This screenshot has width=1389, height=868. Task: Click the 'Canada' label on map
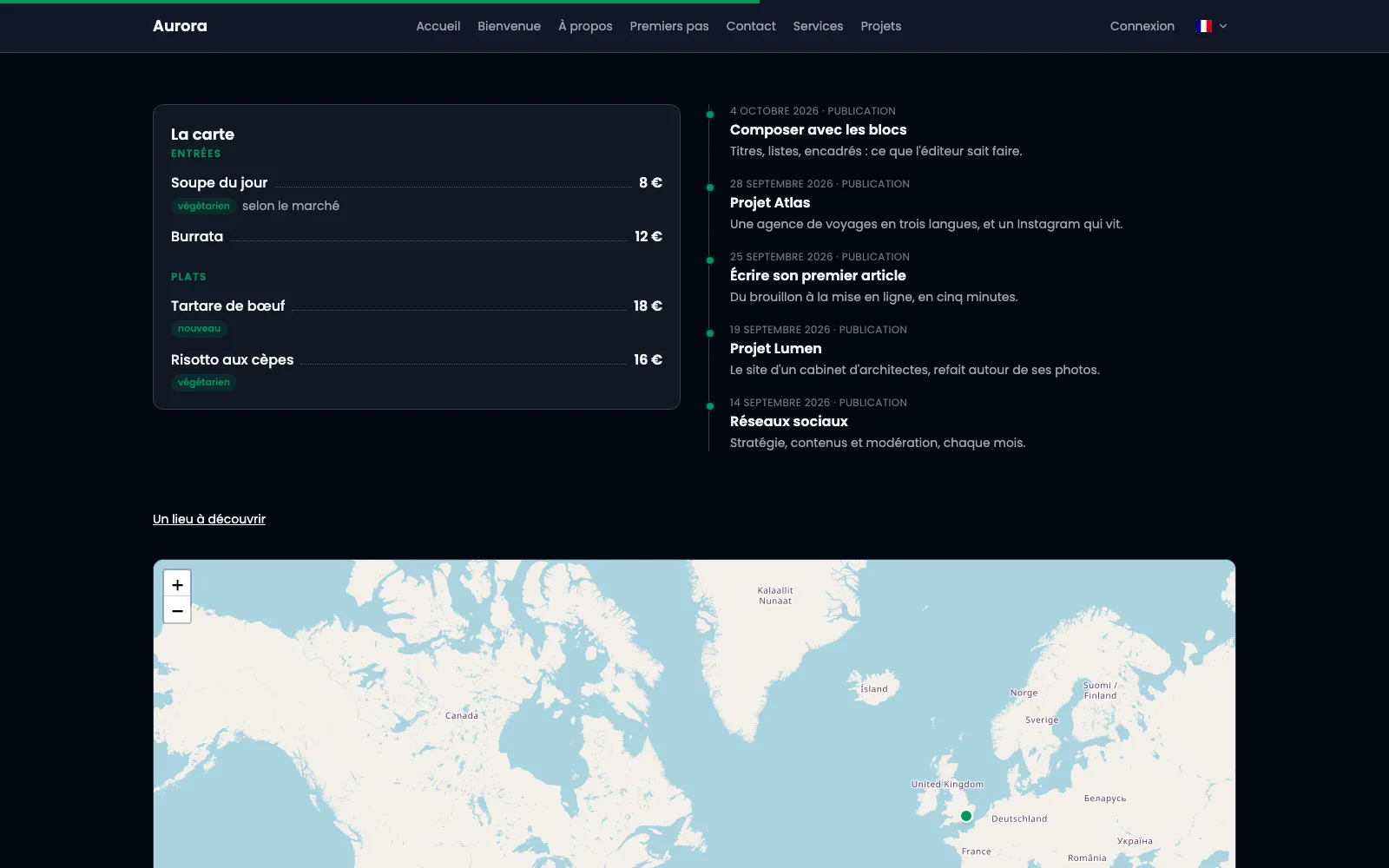(x=462, y=715)
